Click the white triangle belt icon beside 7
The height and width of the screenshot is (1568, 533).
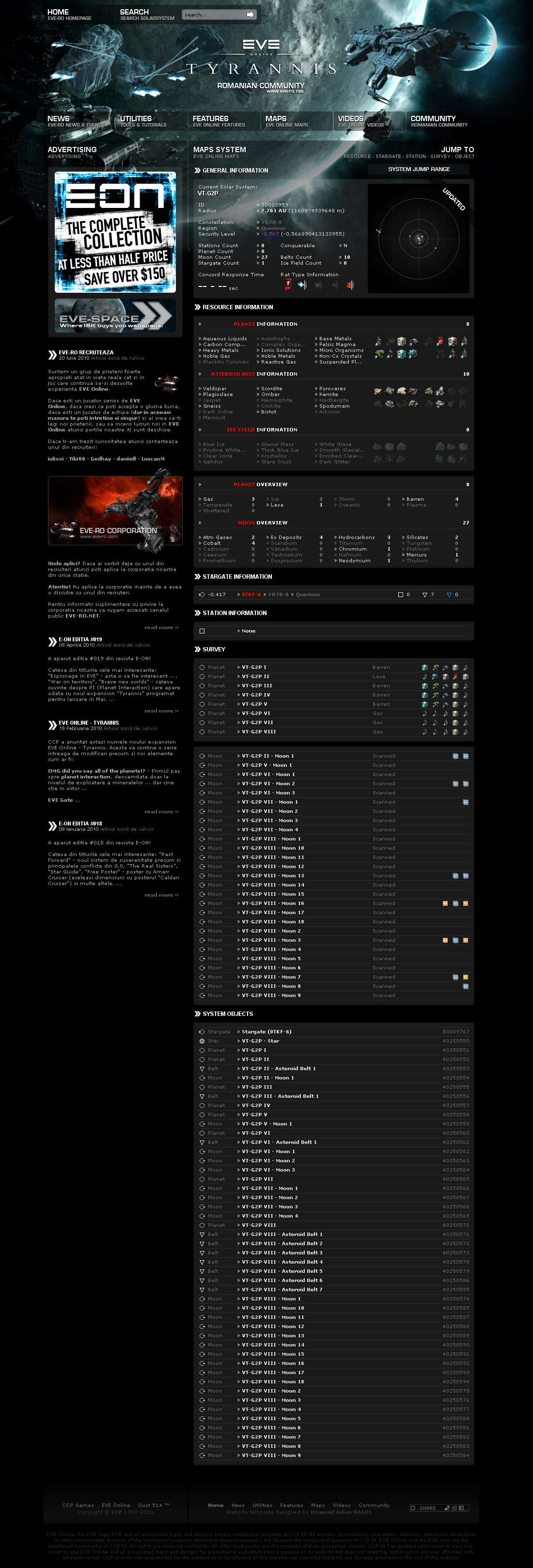coord(424,595)
